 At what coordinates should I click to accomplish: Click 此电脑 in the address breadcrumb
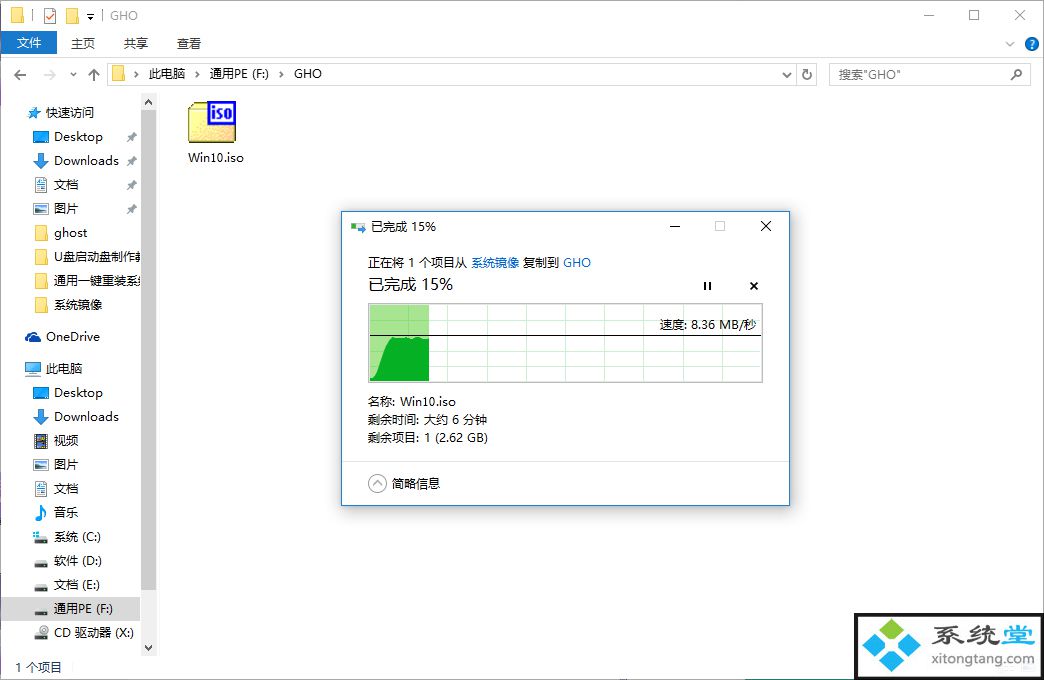point(166,74)
